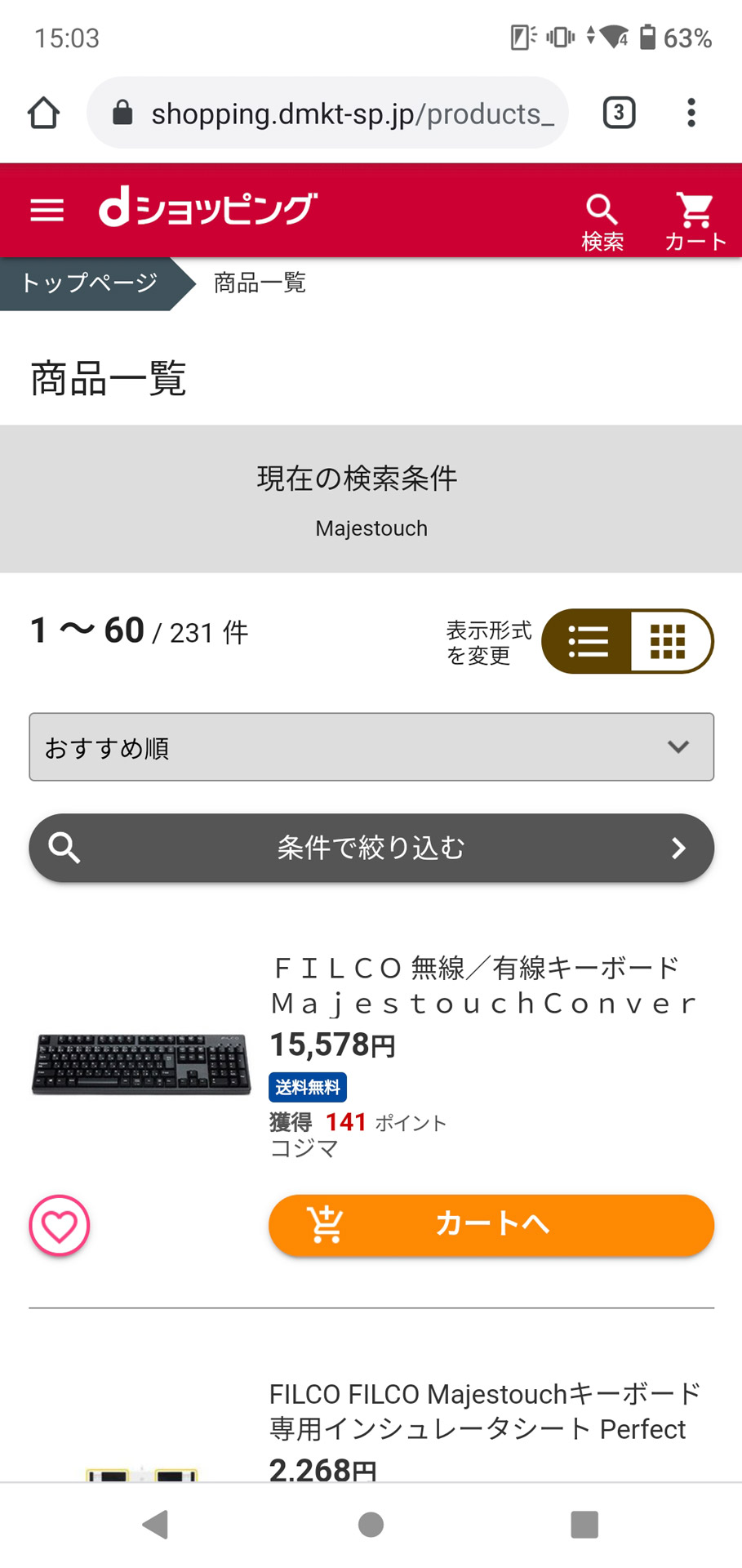Open the hamburger menu in header

pos(47,211)
